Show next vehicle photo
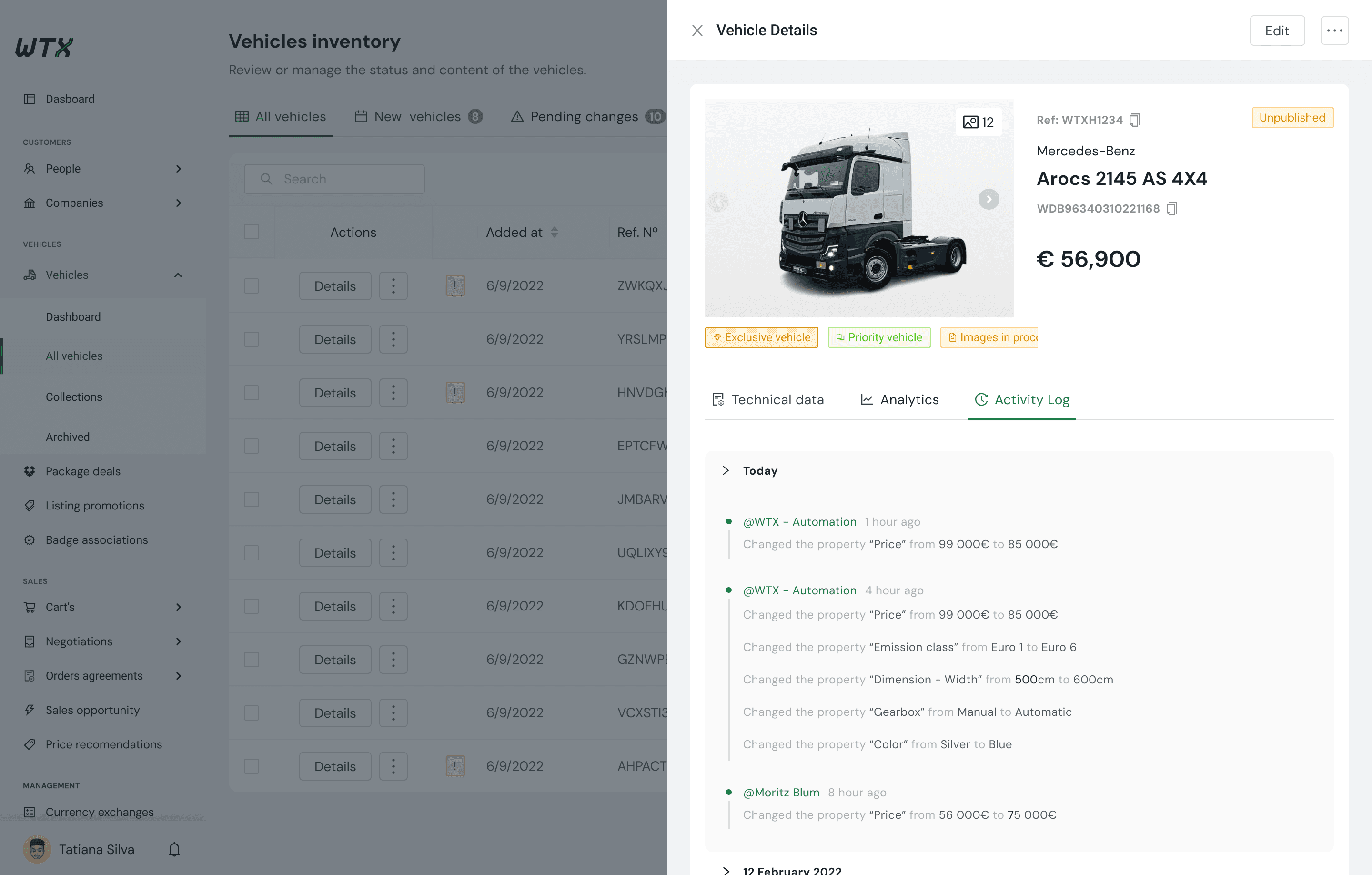The height and width of the screenshot is (875, 1372). pos(989,200)
